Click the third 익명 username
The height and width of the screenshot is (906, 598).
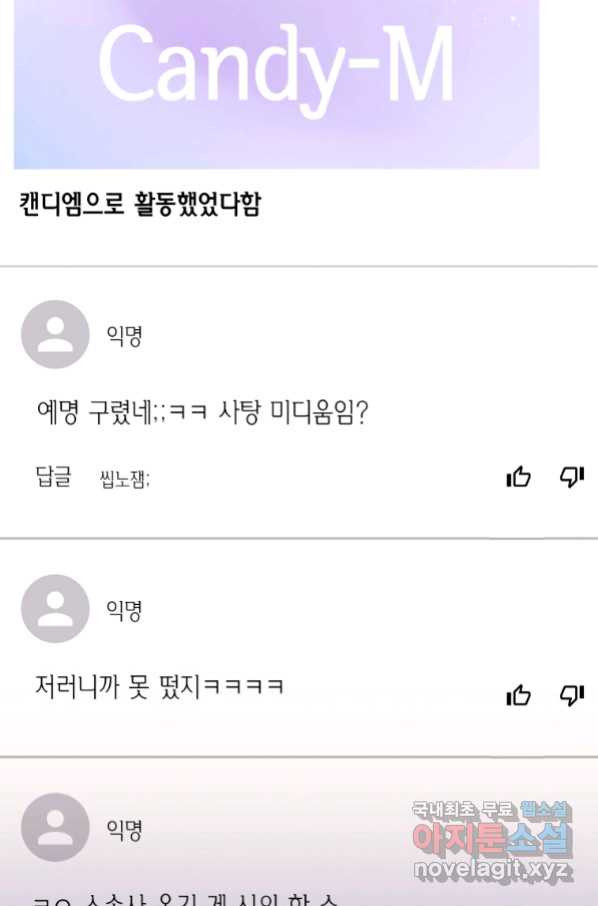pos(124,829)
